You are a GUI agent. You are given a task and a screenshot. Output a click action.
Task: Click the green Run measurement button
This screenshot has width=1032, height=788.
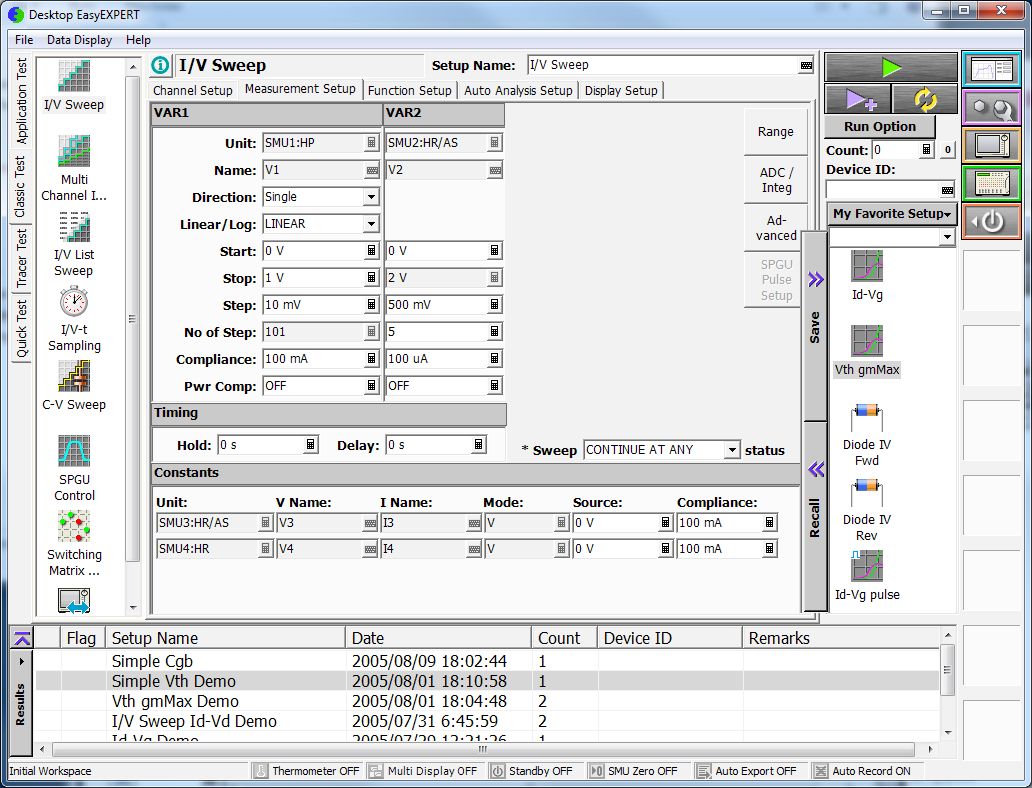891,67
